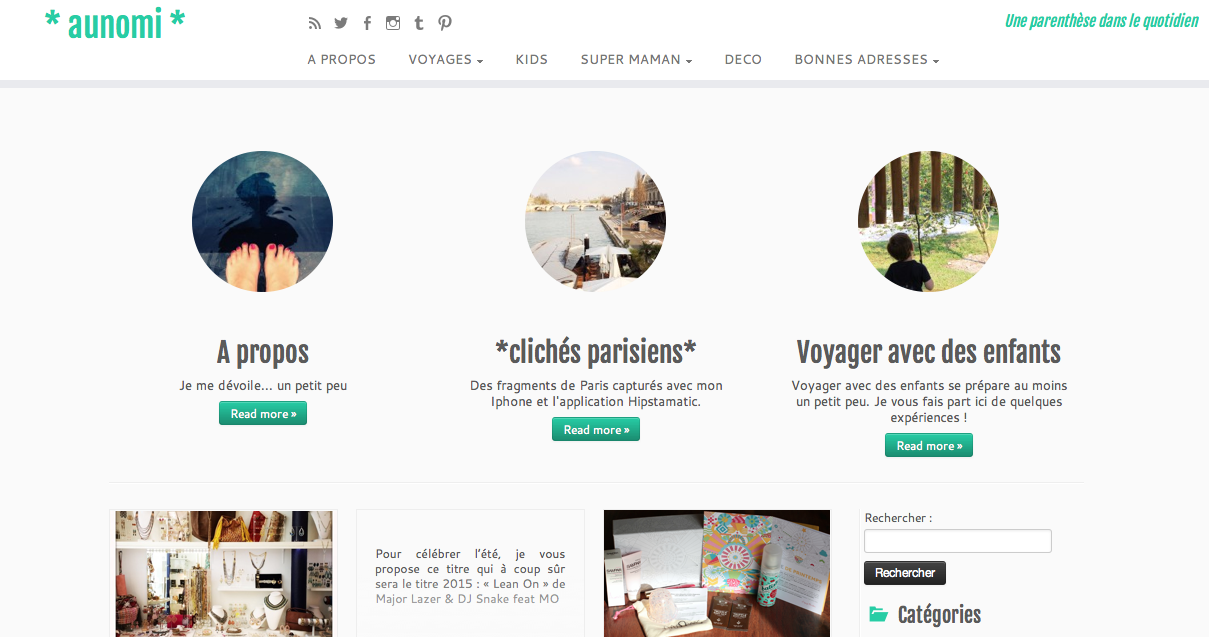Click the Catégories folder icon
1209x637 pixels.
tap(878, 614)
